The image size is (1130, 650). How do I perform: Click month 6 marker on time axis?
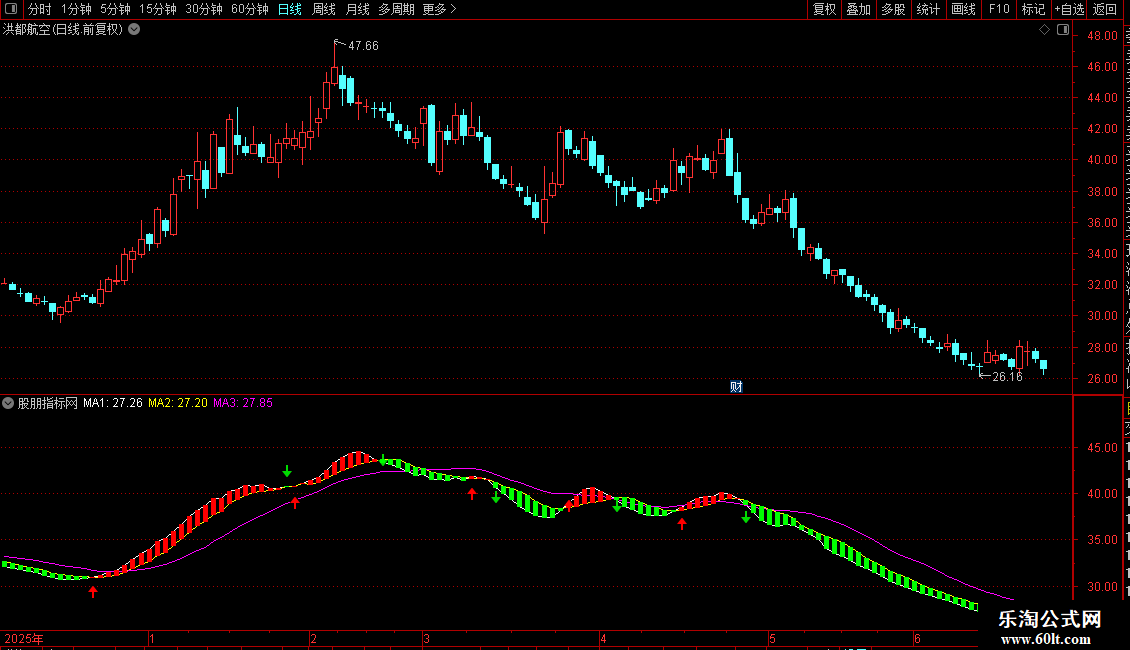tap(917, 639)
